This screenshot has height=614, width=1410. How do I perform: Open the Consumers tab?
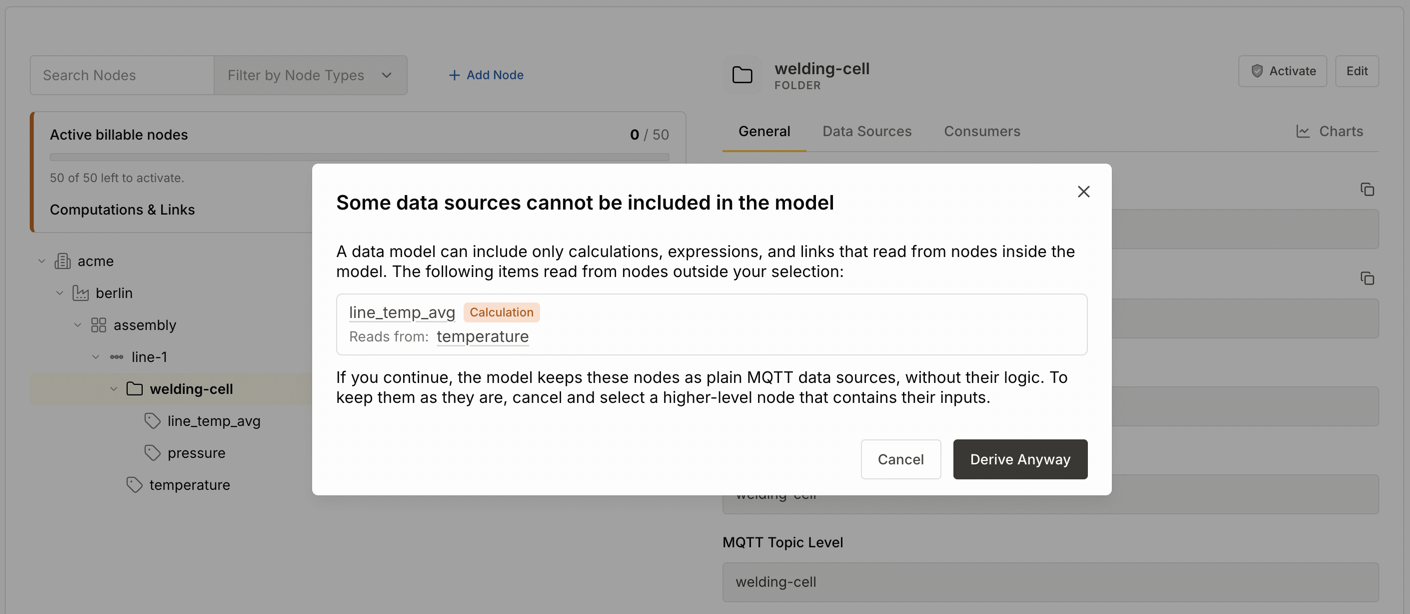point(982,132)
